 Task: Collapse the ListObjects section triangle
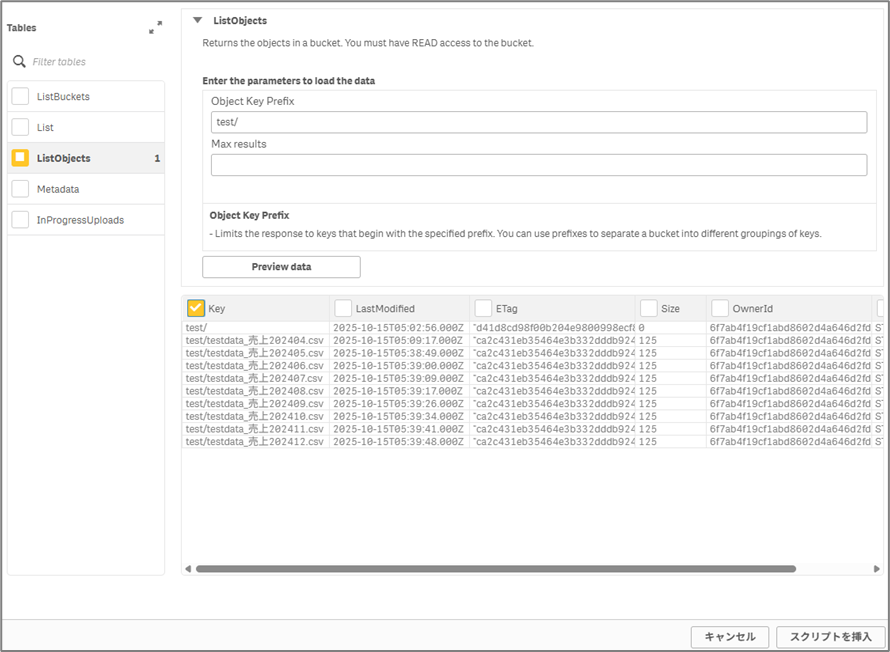pos(197,20)
